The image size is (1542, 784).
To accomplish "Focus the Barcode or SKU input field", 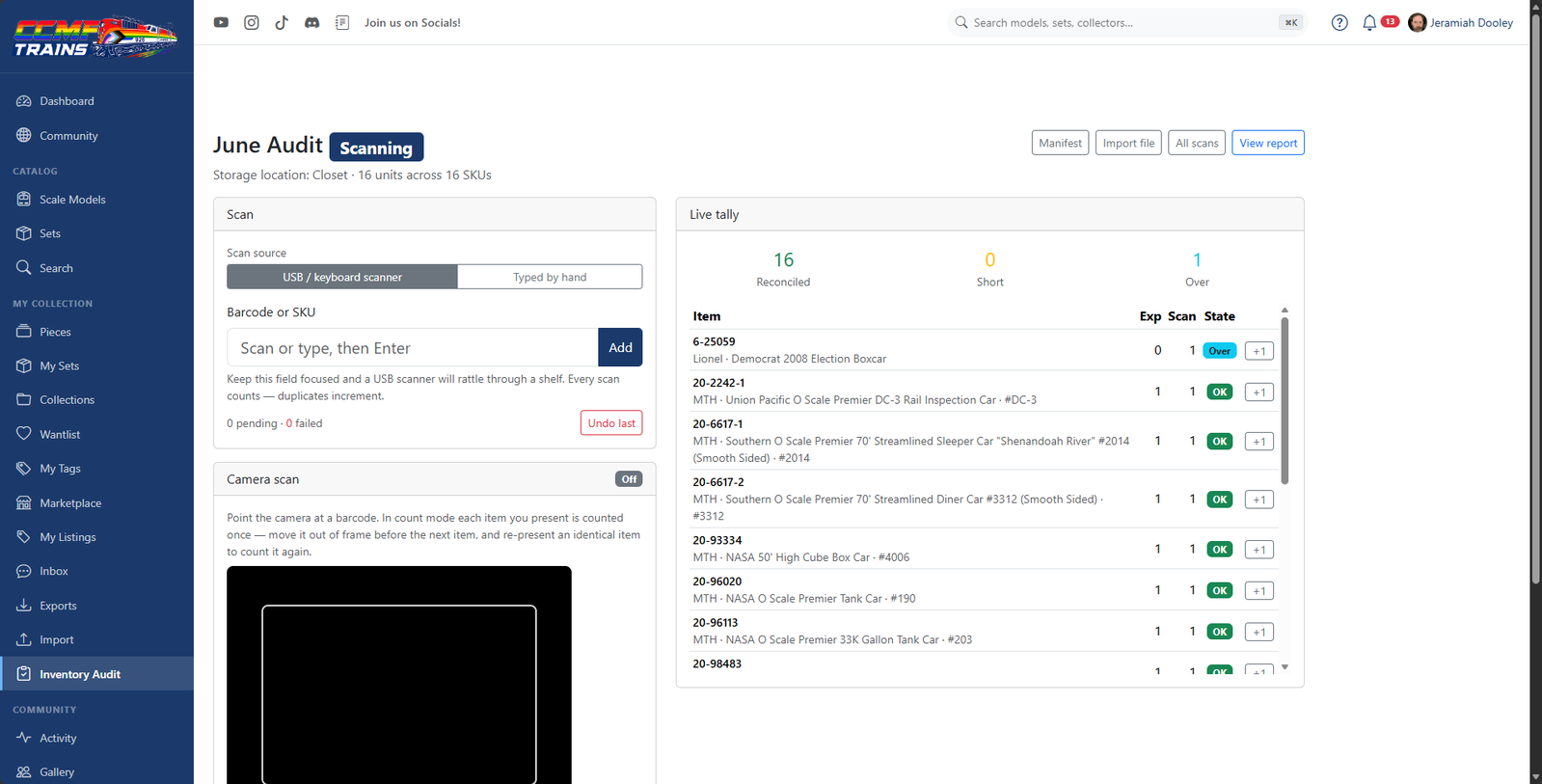I will (413, 348).
